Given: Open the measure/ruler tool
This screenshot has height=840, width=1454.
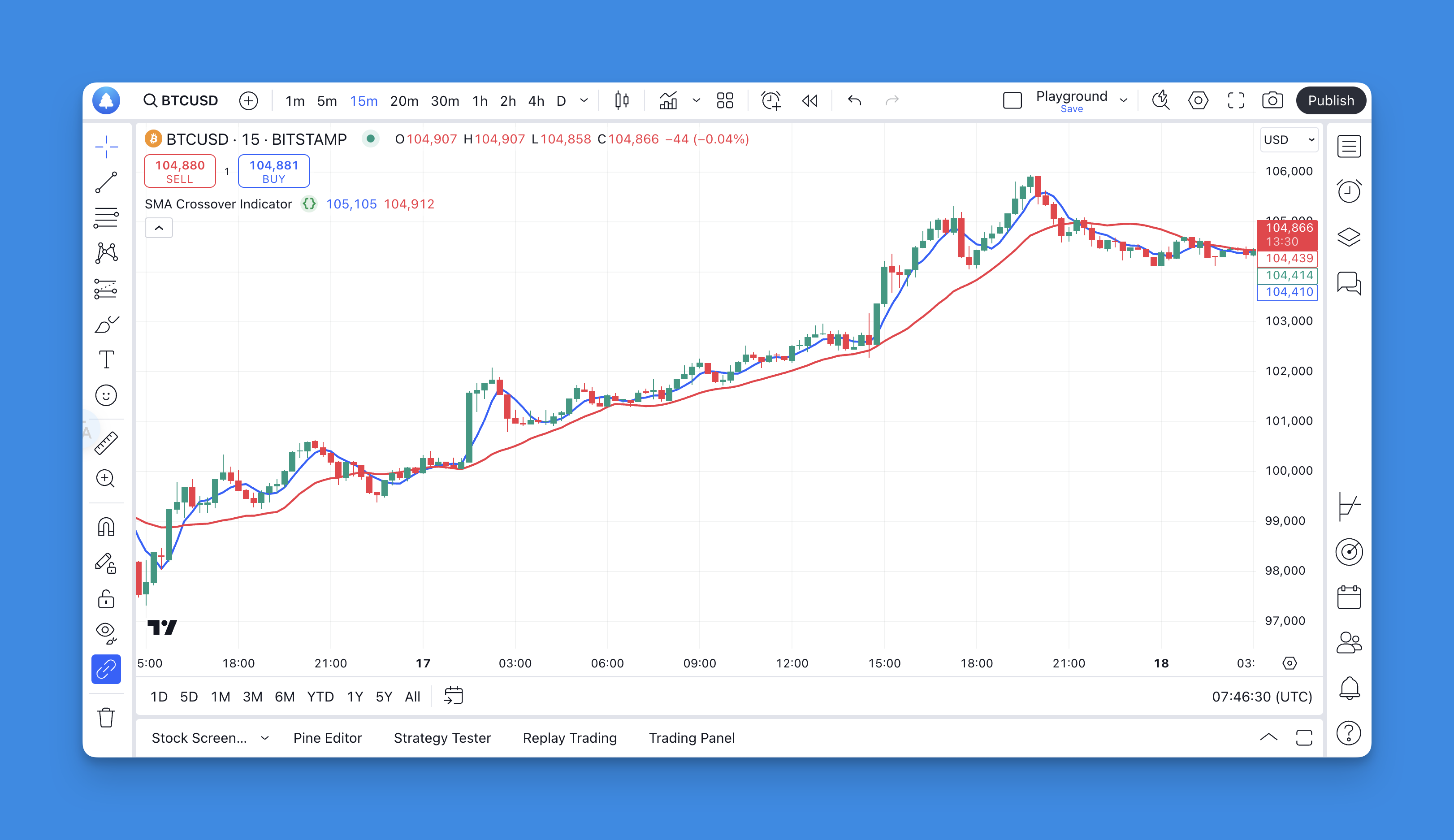Looking at the screenshot, I should (107, 440).
